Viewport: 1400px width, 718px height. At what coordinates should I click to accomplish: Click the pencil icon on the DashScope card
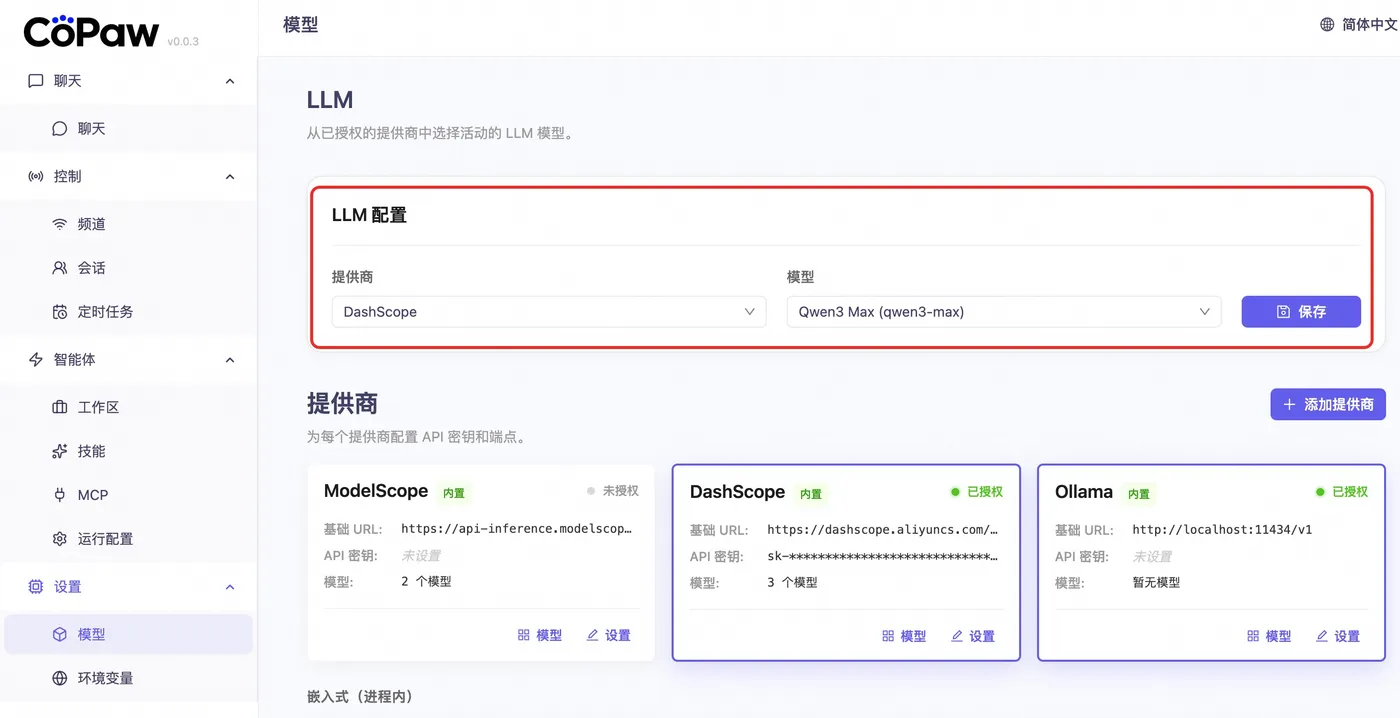pyautogui.click(x=957, y=636)
